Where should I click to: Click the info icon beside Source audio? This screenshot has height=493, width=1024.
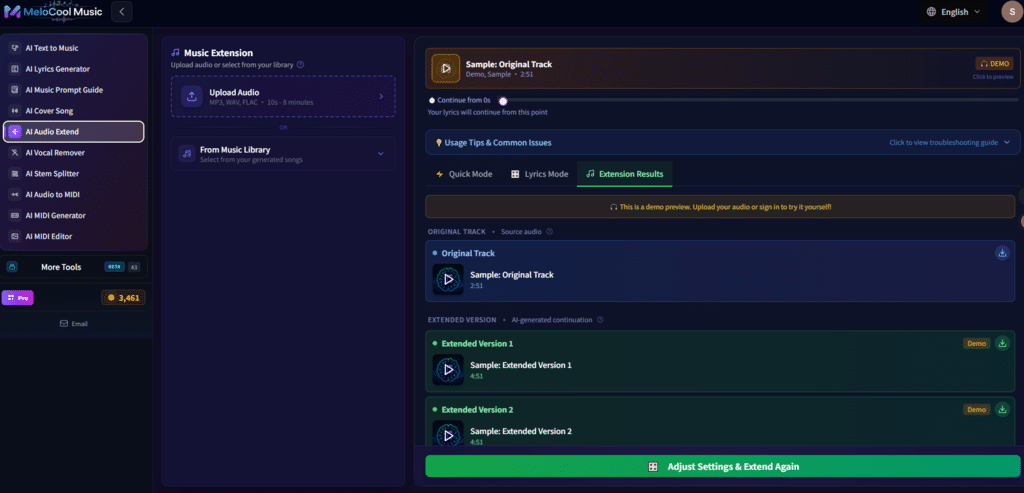(550, 232)
